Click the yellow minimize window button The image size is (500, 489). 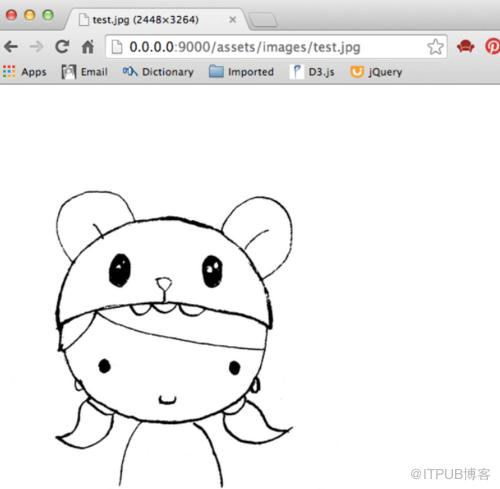pyautogui.click(x=30, y=15)
